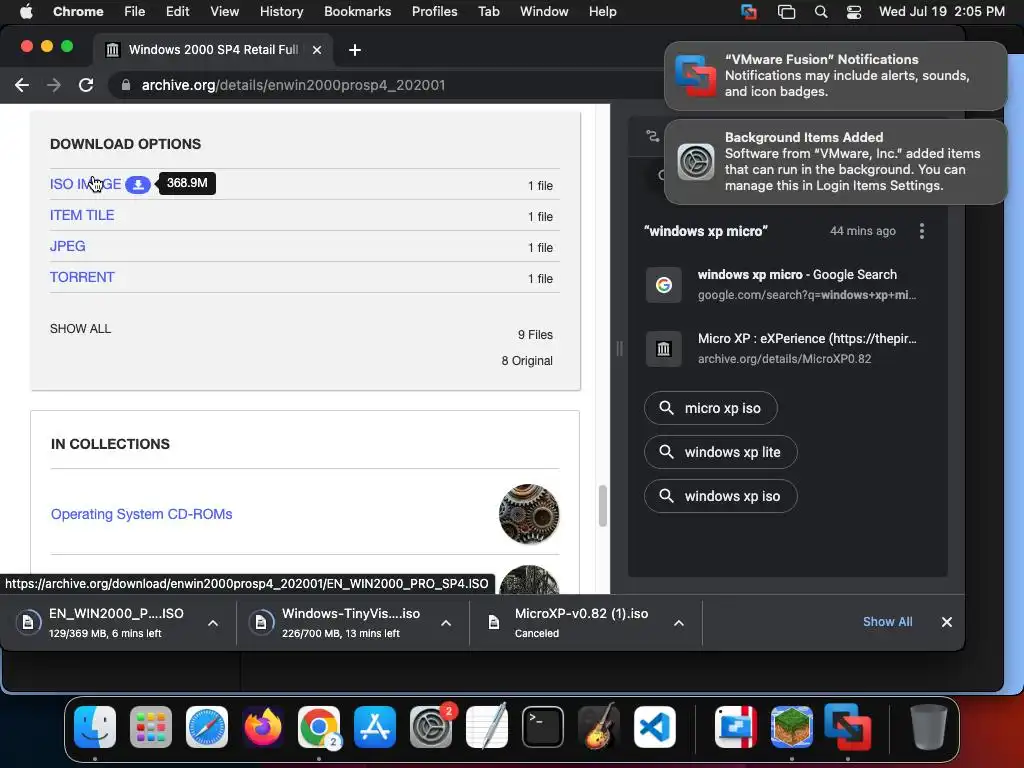Click the Chrome back arrow
This screenshot has height=768, width=1024.
pos(22,85)
